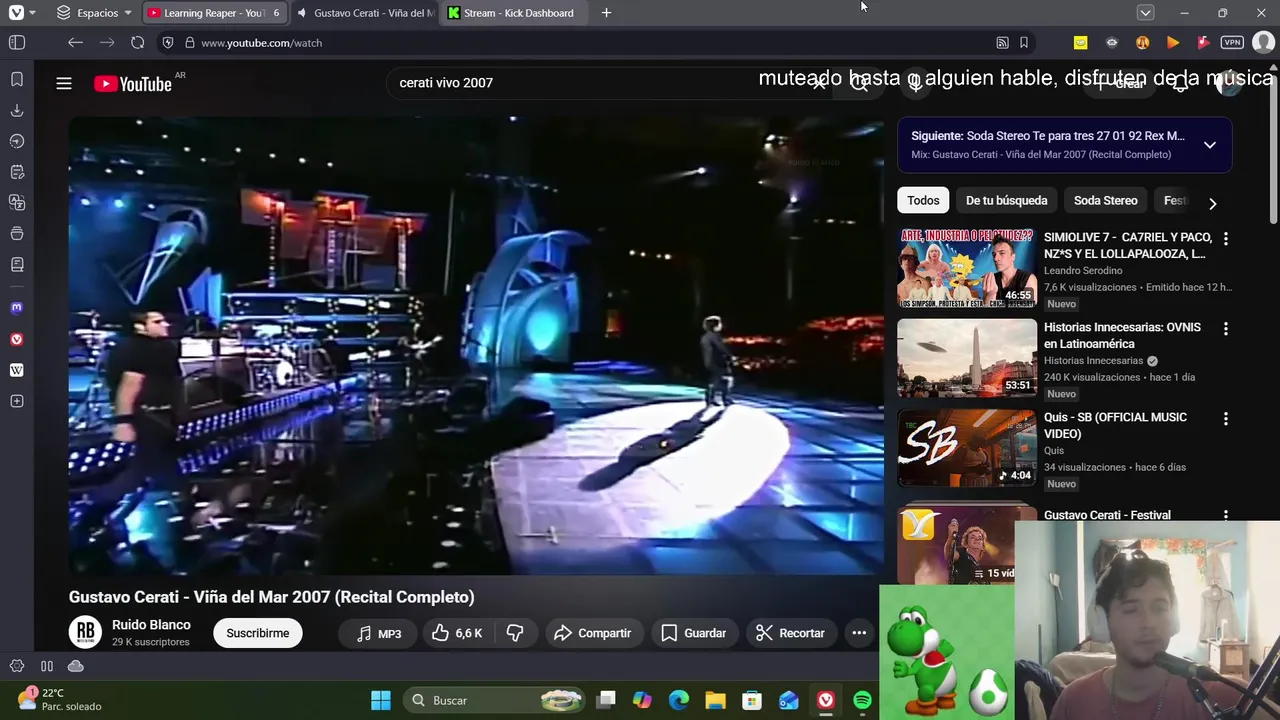The image size is (1280, 720).
Task: Toggle tab tiling in status bar
Action: pos(47,666)
